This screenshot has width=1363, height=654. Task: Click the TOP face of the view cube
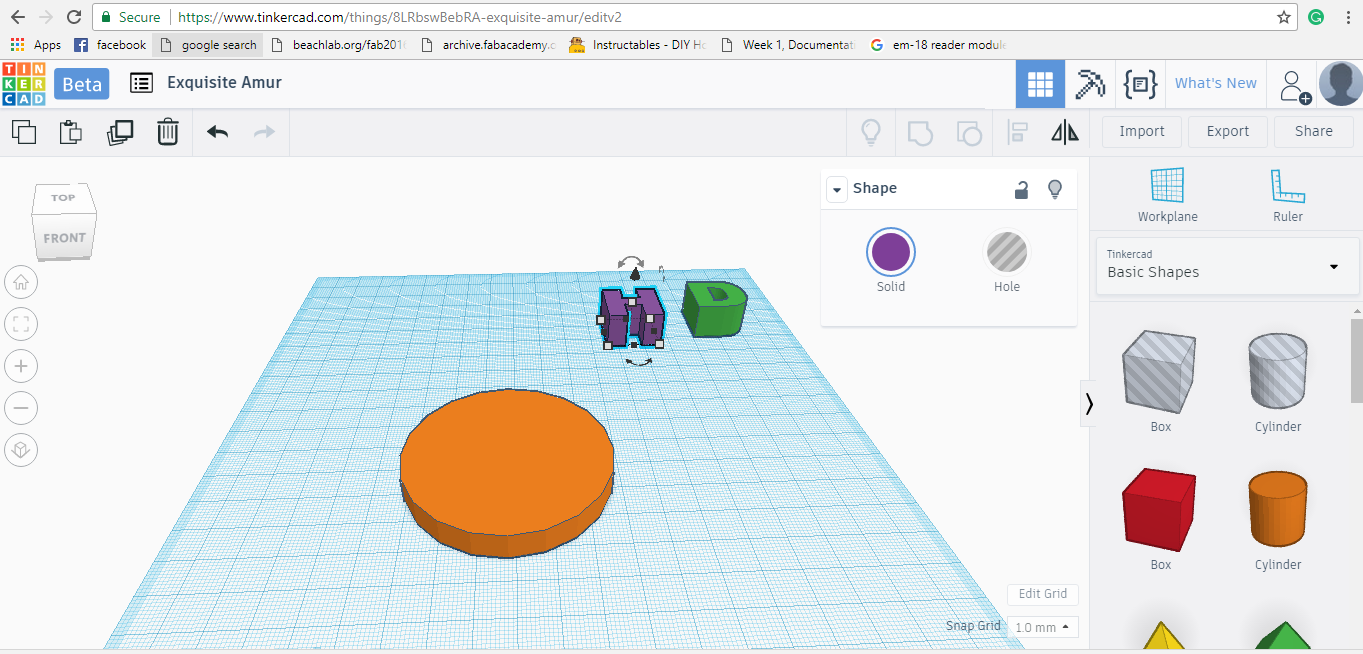tap(63, 198)
